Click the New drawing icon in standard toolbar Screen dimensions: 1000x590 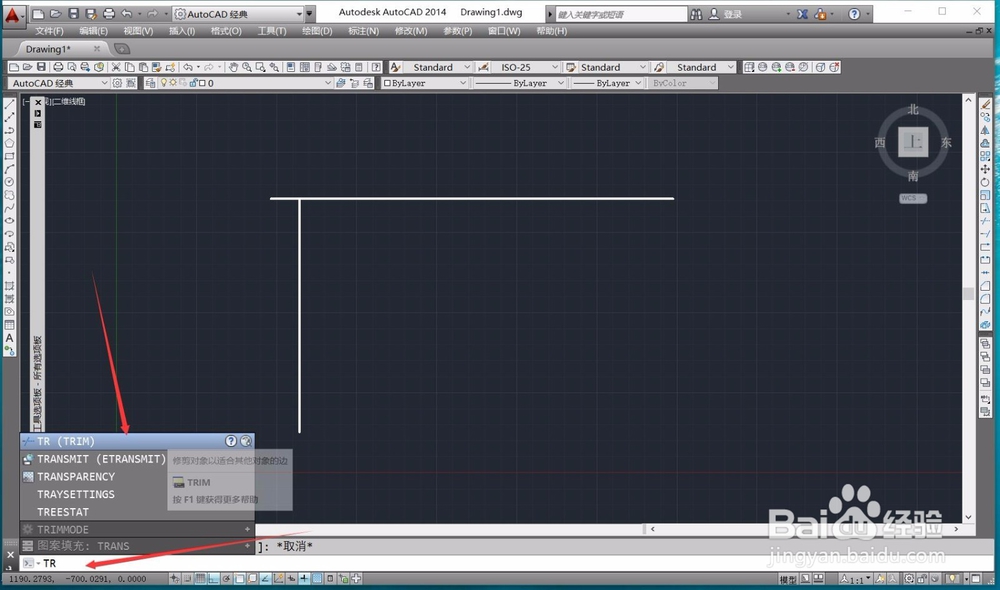14,67
